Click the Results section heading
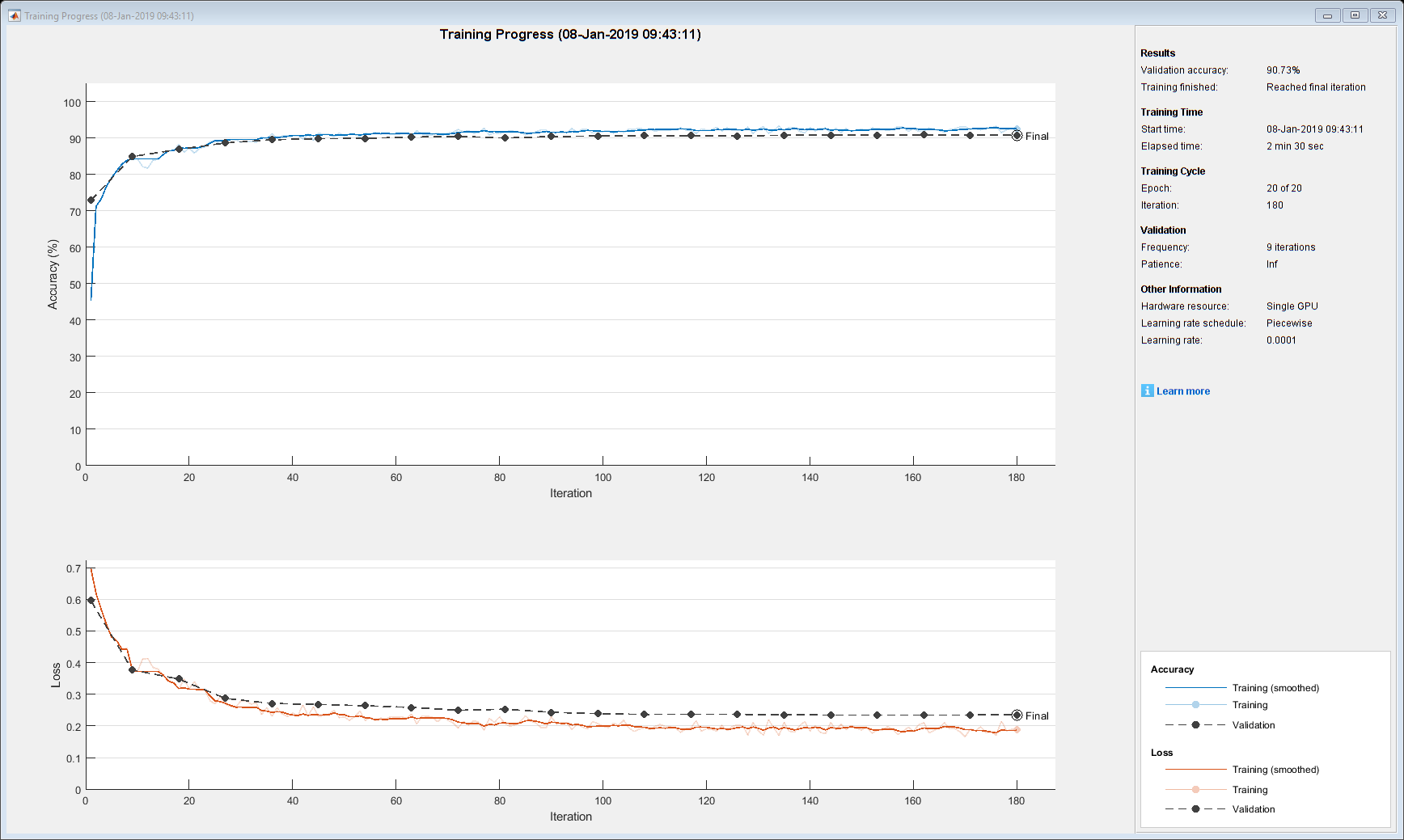Viewport: 1404px width, 840px height. (x=1158, y=53)
